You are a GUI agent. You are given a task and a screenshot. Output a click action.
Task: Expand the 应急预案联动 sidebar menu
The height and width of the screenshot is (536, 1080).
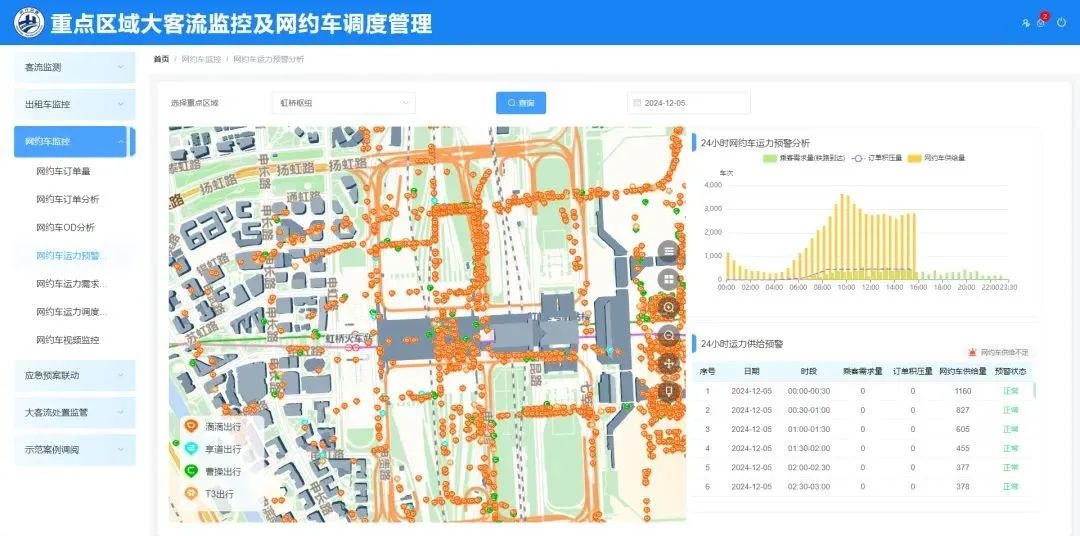point(74,375)
